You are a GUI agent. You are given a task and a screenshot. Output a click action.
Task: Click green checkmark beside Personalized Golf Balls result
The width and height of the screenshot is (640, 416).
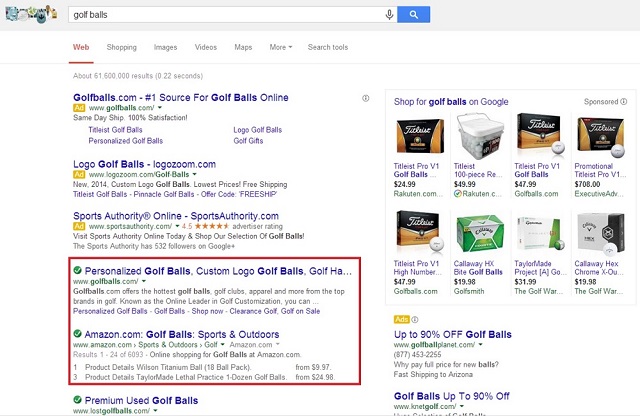click(x=78, y=270)
